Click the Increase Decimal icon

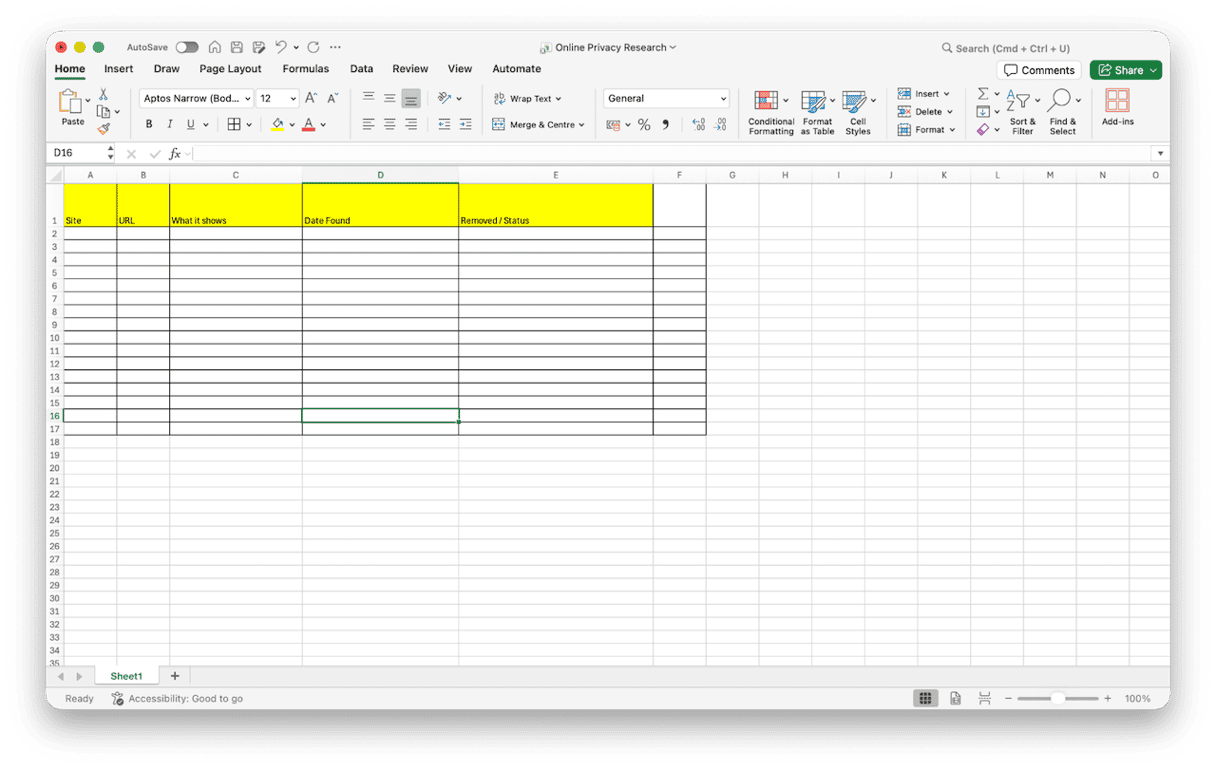(700, 124)
